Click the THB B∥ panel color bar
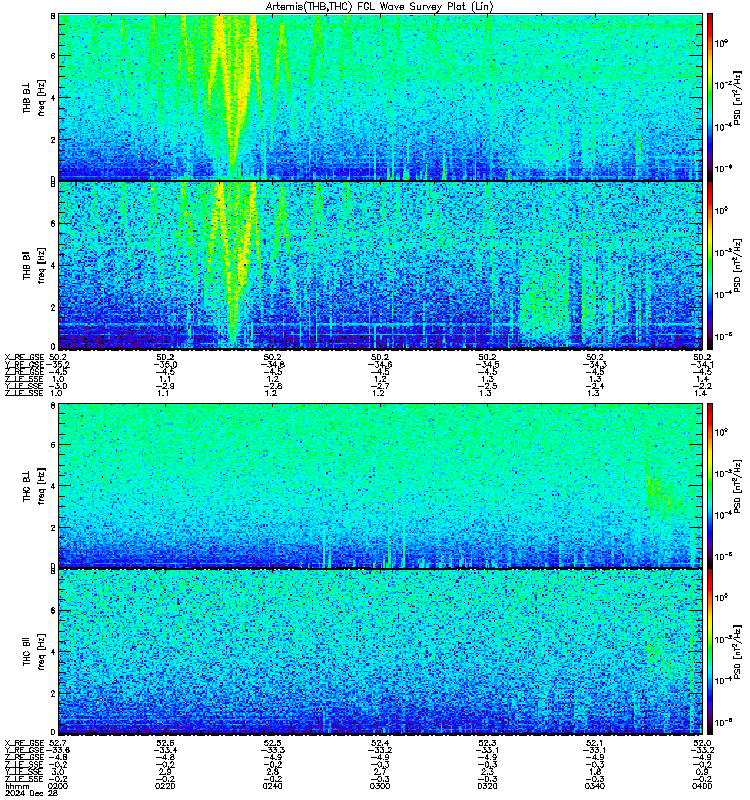 point(710,266)
